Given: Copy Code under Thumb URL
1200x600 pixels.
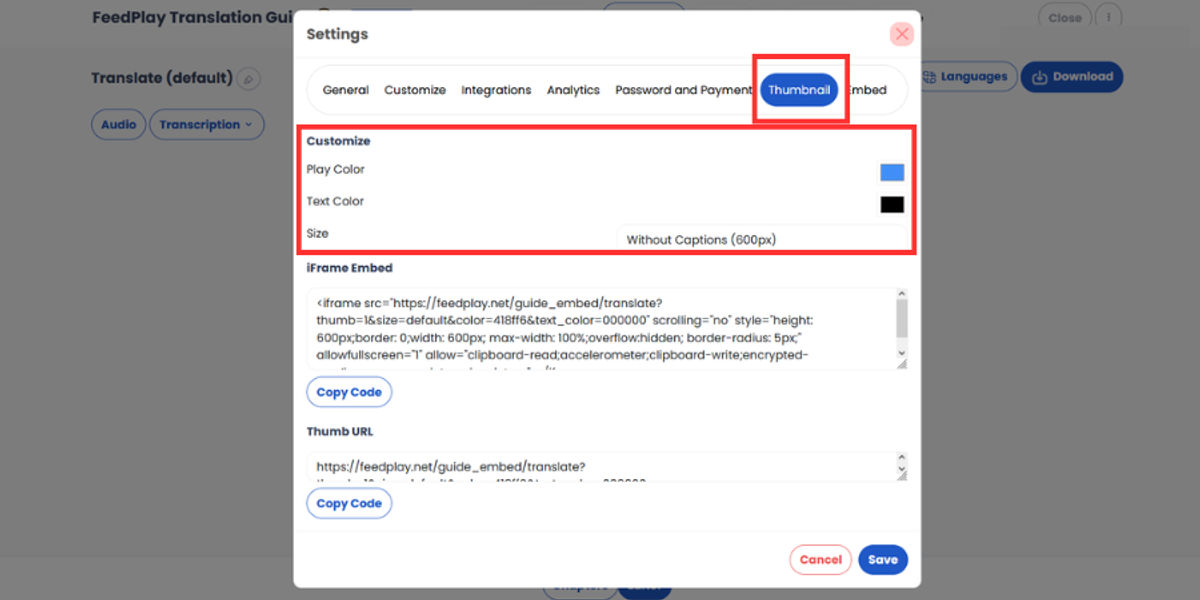Looking at the screenshot, I should pos(349,503).
